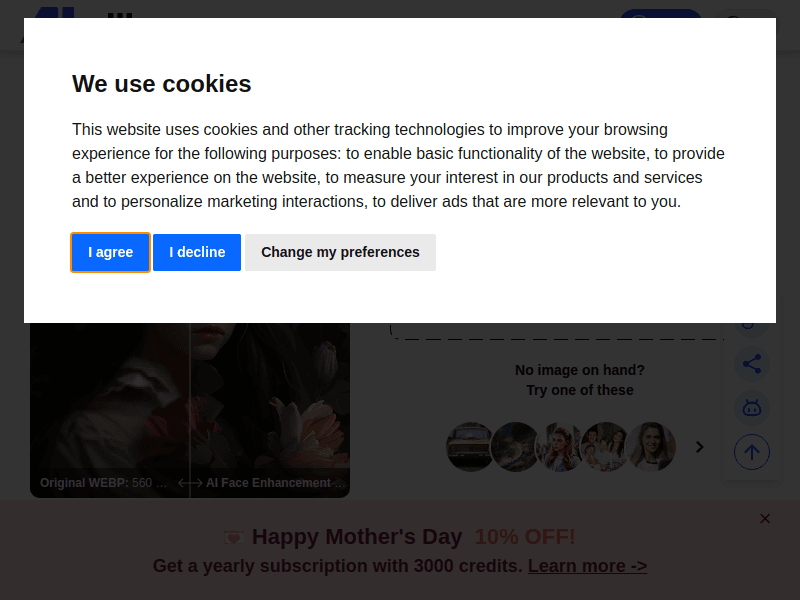Viewport: 800px width, 600px height.
Task: Open the share icon in the side panel
Action: (752, 364)
